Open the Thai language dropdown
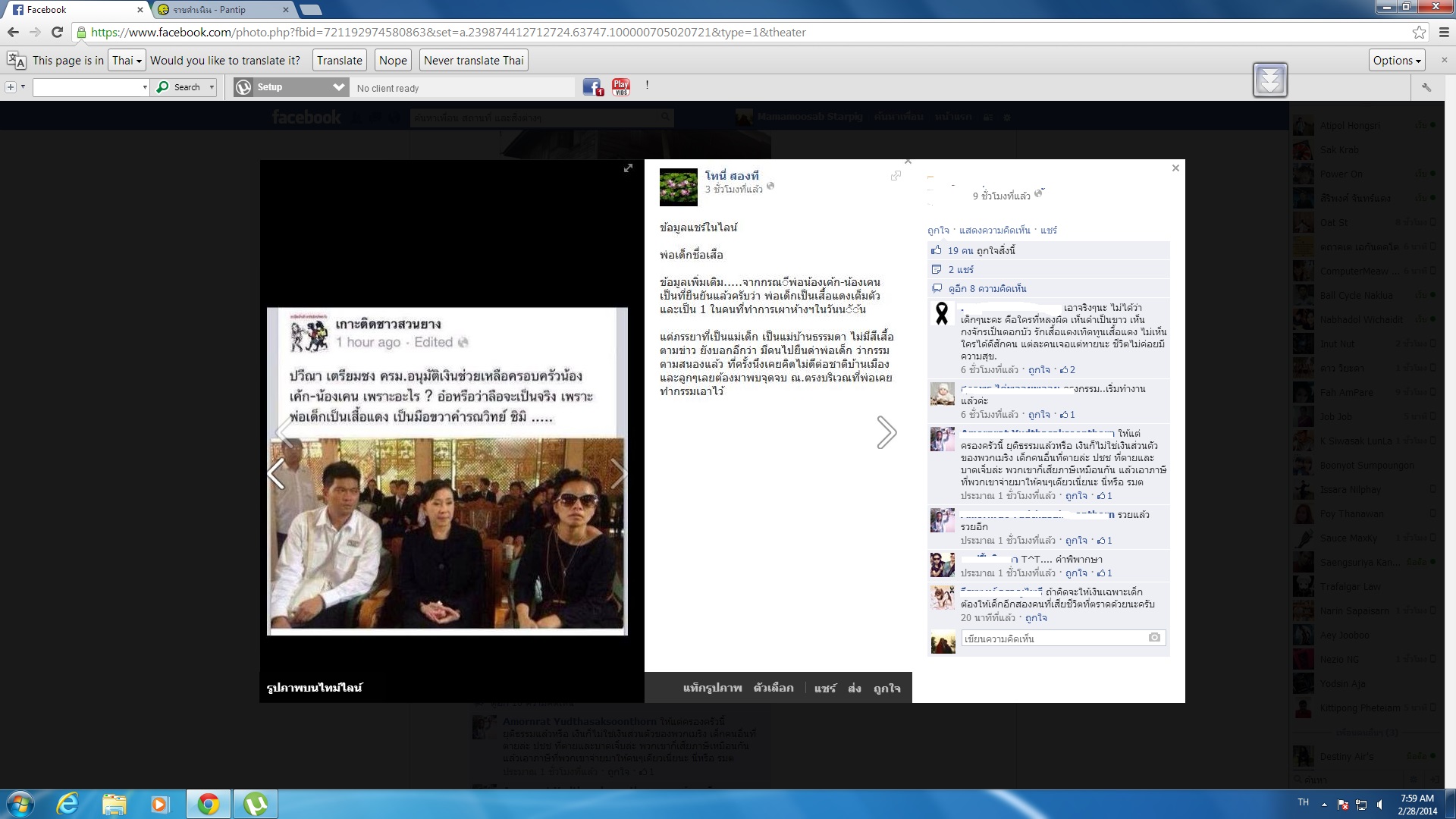The height and width of the screenshot is (819, 1456). click(x=127, y=61)
